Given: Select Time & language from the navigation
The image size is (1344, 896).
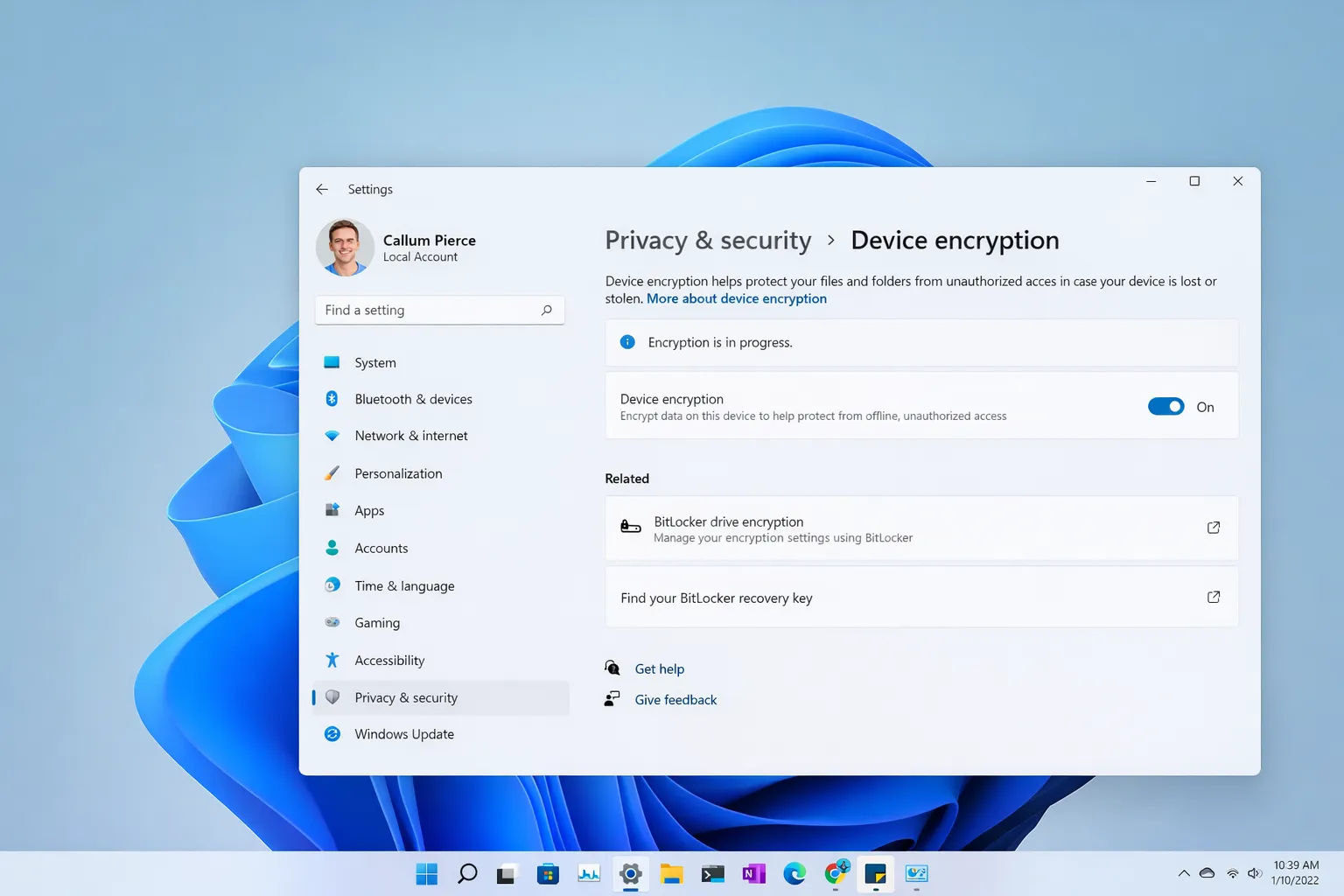Looking at the screenshot, I should [404, 585].
